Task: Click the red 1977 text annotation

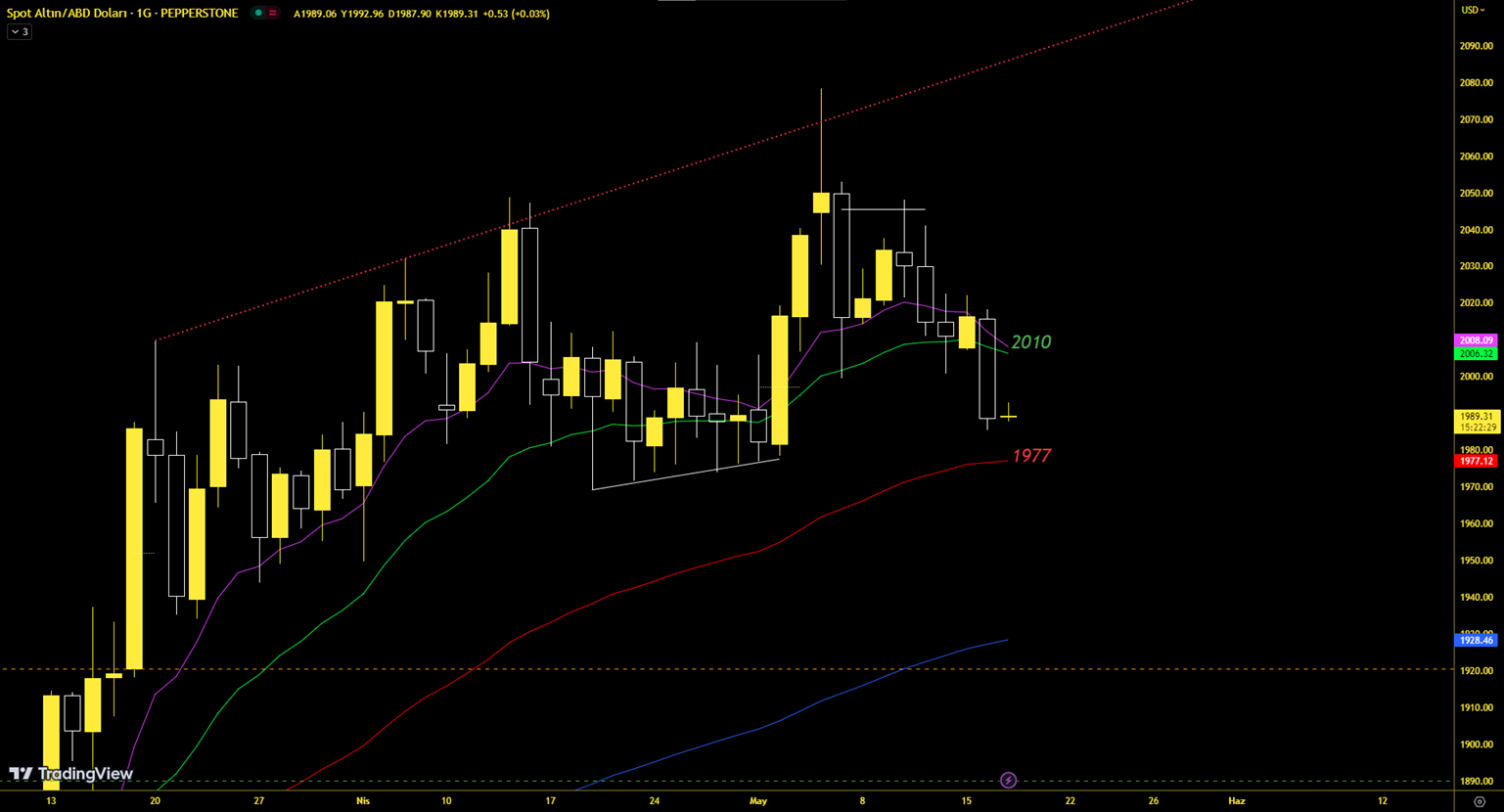Action: point(1030,456)
